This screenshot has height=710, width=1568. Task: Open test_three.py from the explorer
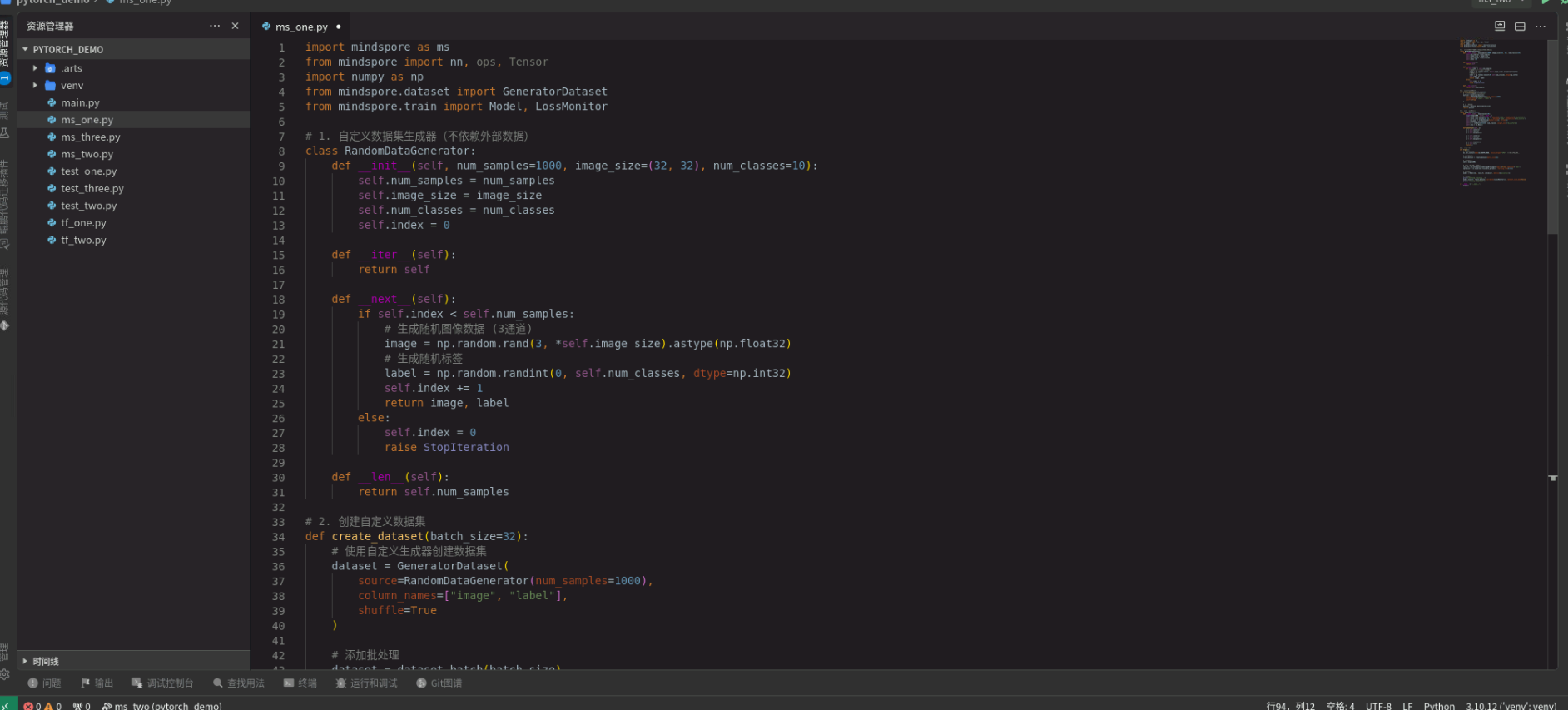coord(92,189)
